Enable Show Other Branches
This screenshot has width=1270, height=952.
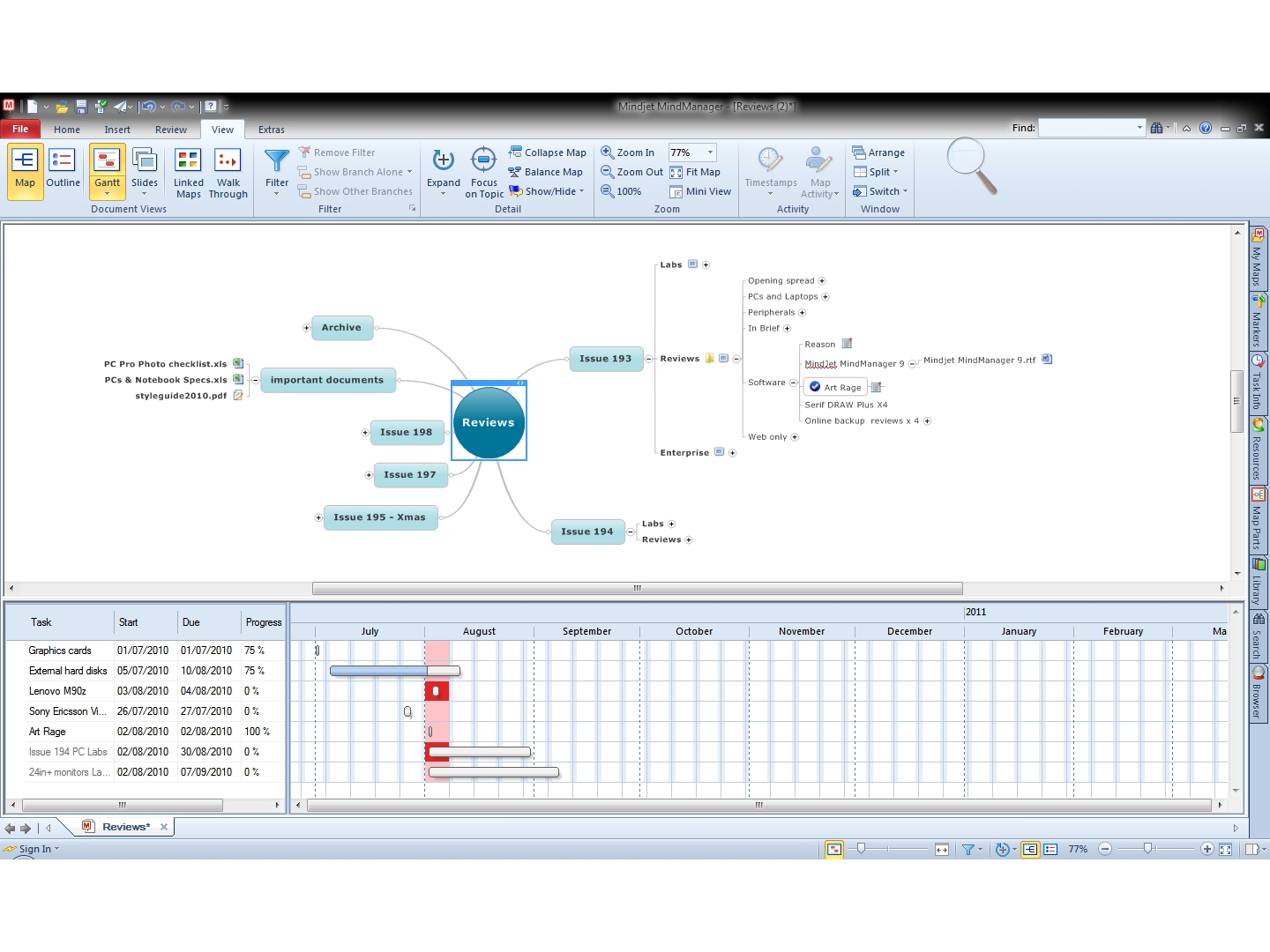tap(355, 191)
